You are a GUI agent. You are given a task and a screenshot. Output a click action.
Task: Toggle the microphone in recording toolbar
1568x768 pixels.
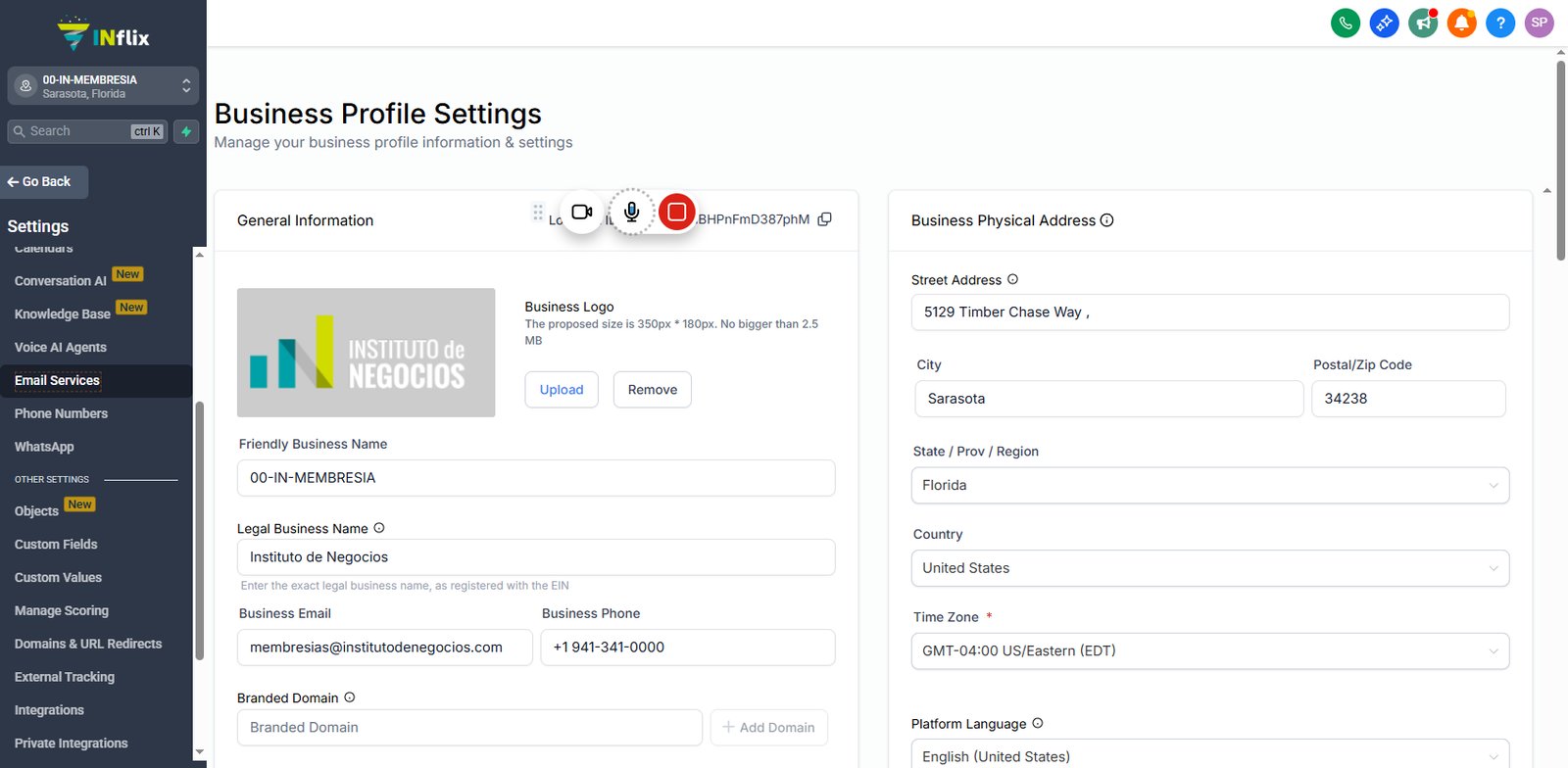tap(632, 212)
